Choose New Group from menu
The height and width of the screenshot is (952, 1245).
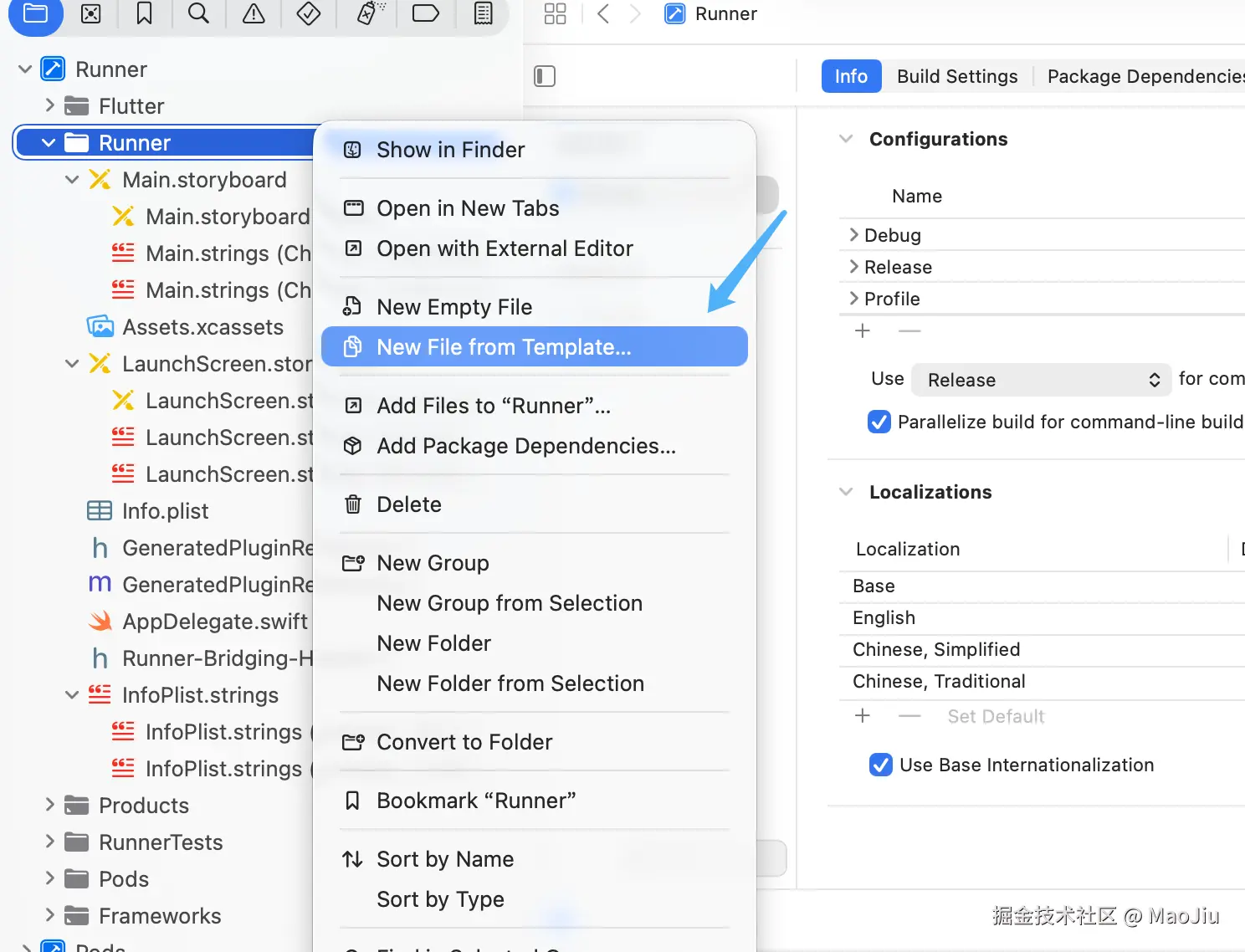tap(534, 563)
